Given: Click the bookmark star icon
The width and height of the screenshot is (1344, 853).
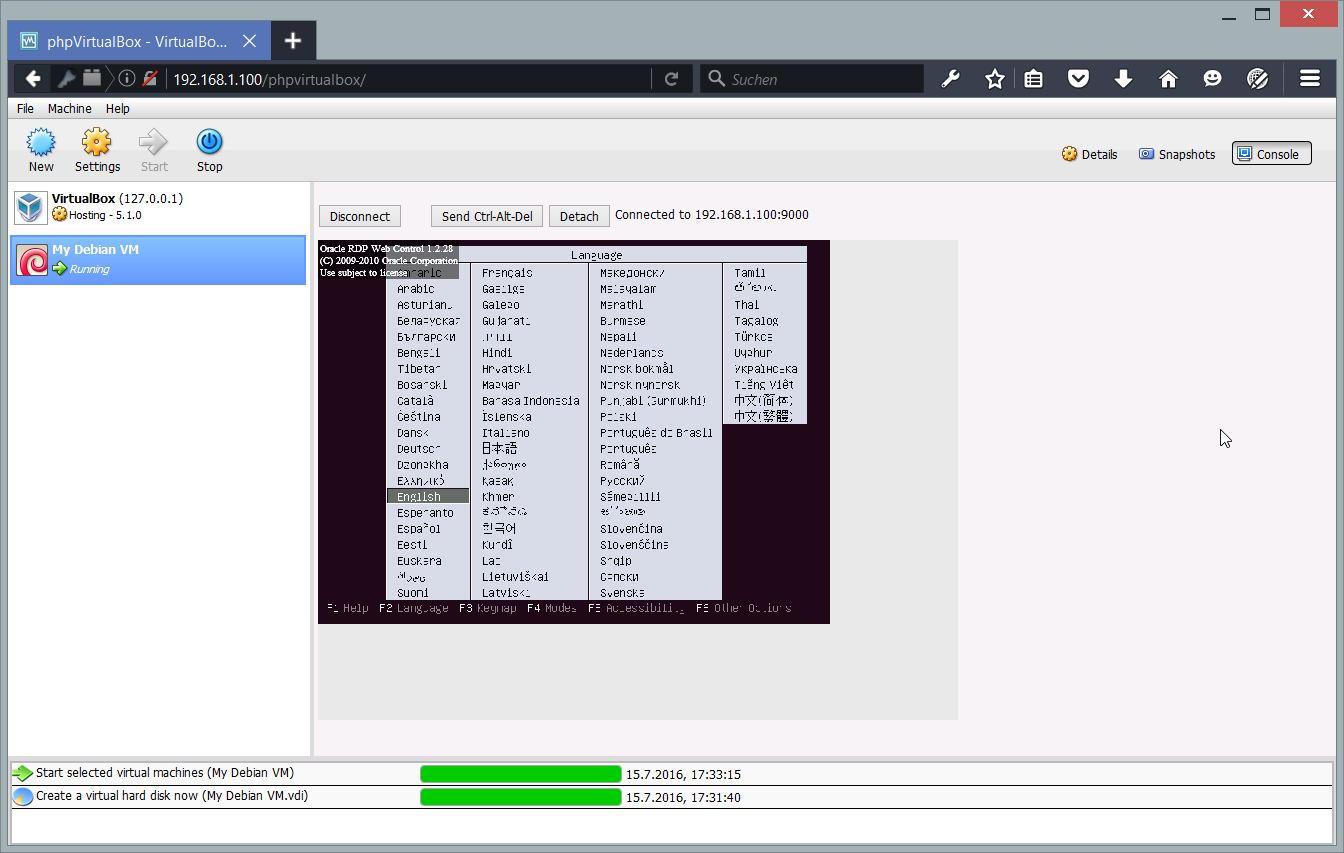Looking at the screenshot, I should click(x=994, y=79).
